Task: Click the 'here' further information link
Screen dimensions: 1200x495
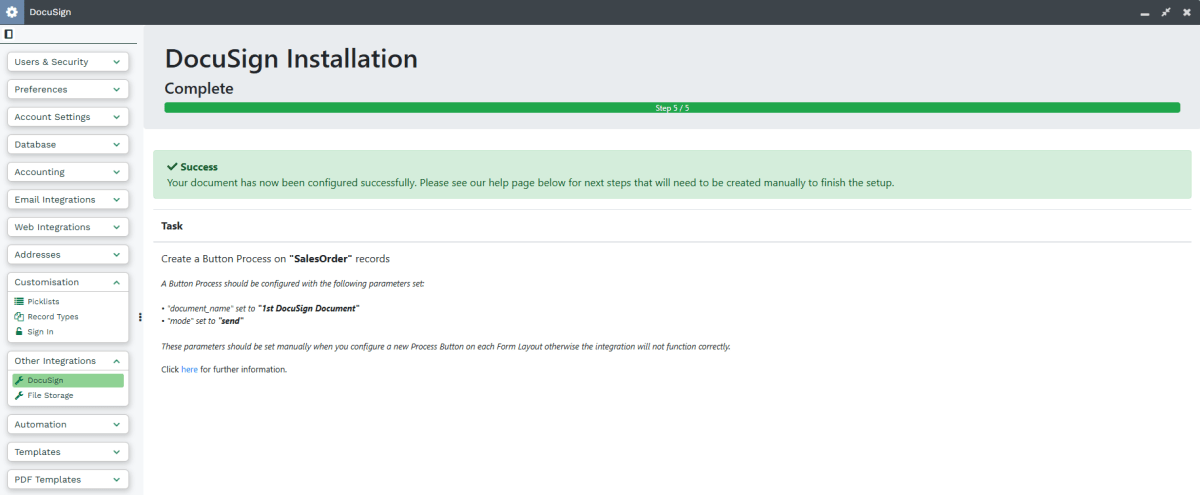Action: 189,369
